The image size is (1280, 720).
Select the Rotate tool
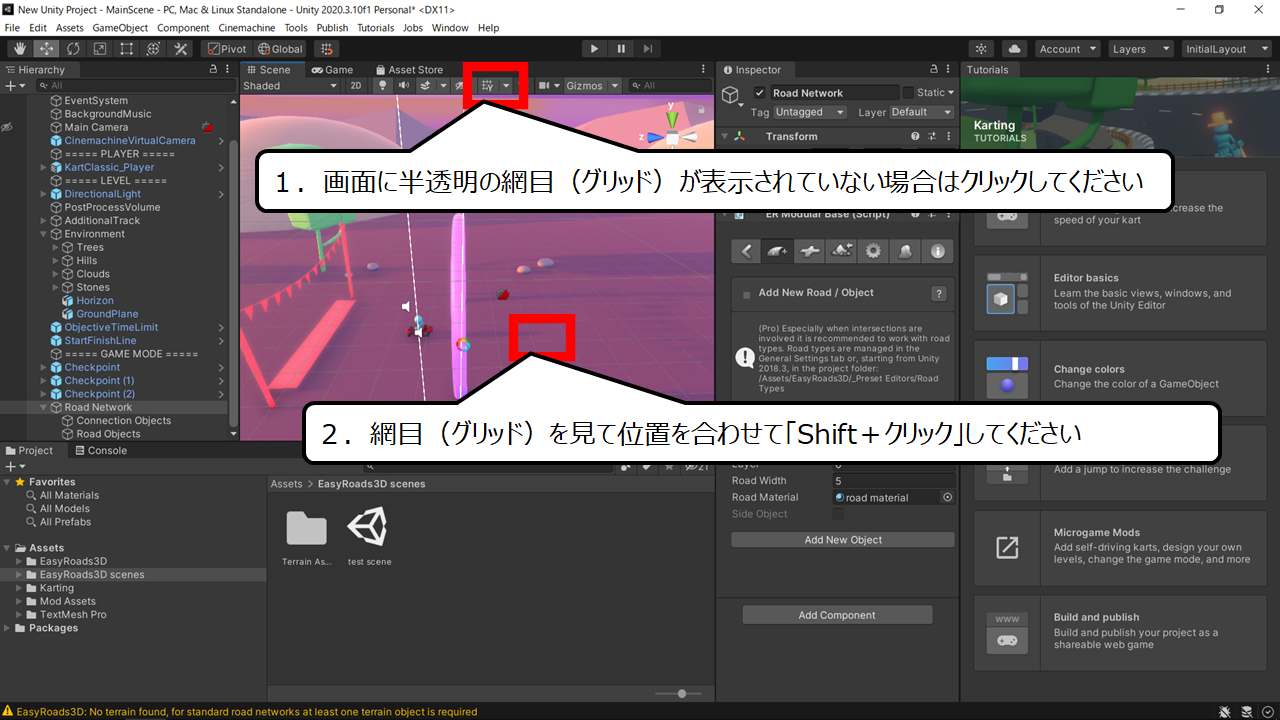click(x=73, y=48)
